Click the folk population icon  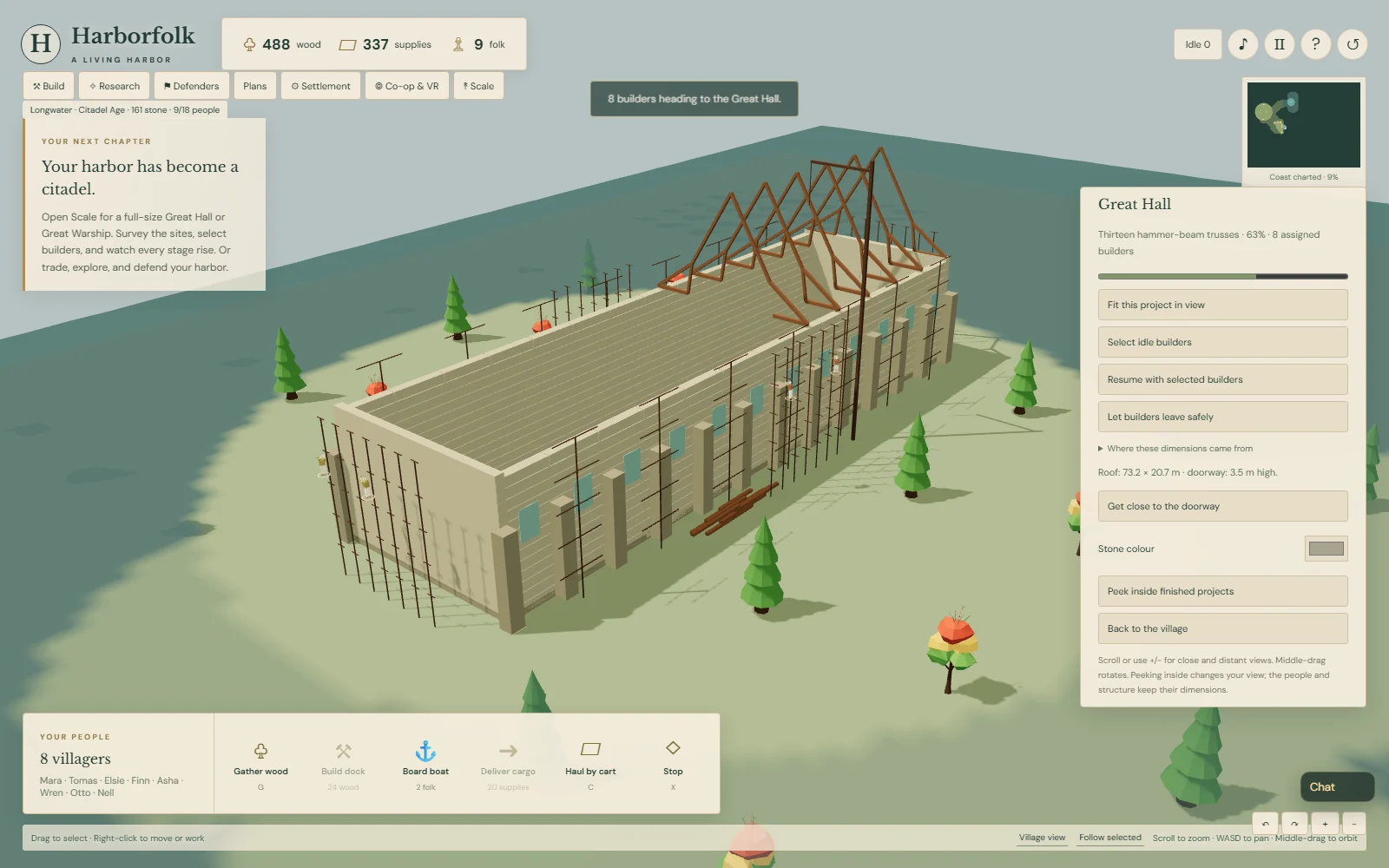pyautogui.click(x=458, y=44)
